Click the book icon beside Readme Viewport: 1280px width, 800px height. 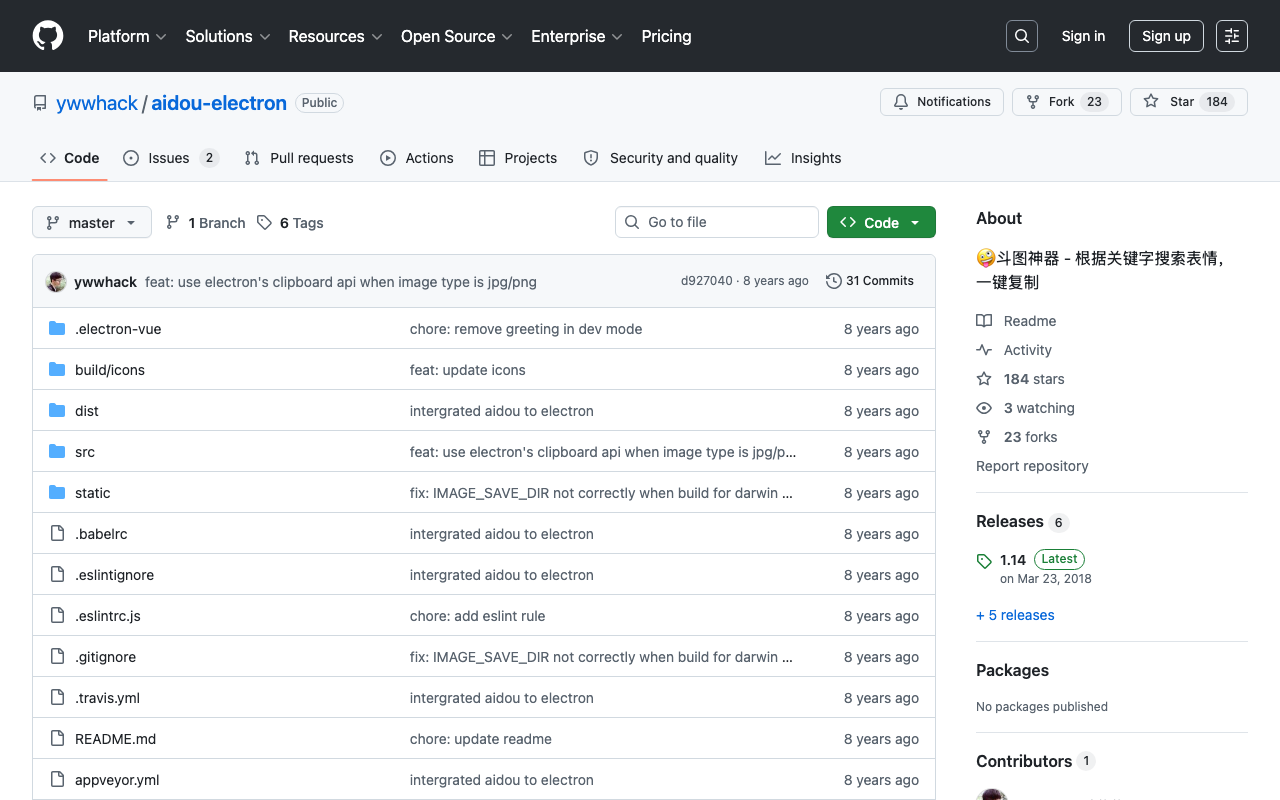[x=984, y=321]
